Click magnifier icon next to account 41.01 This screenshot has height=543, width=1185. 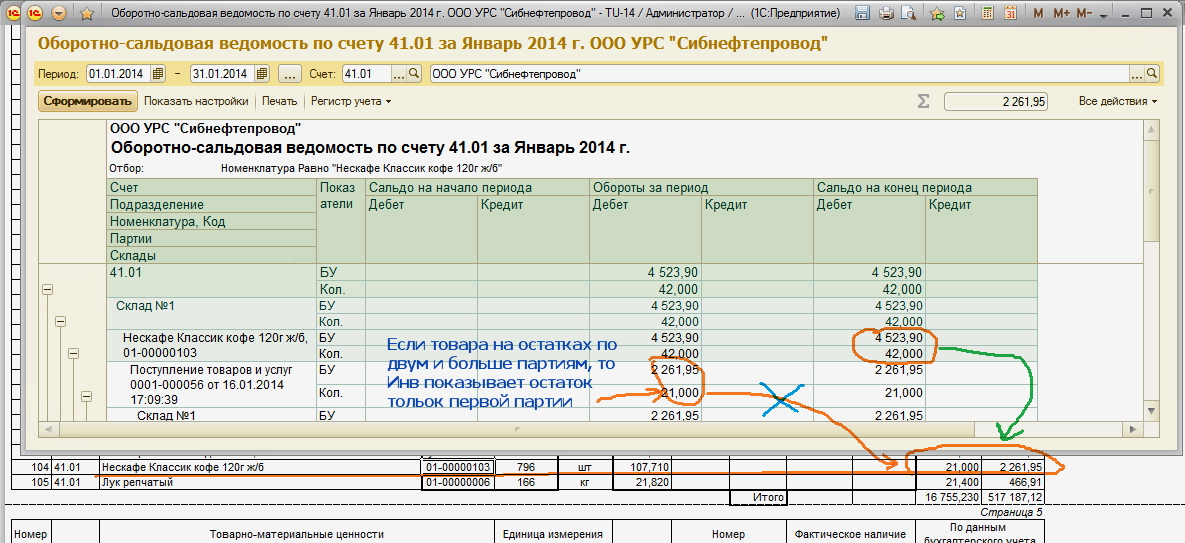(x=414, y=74)
